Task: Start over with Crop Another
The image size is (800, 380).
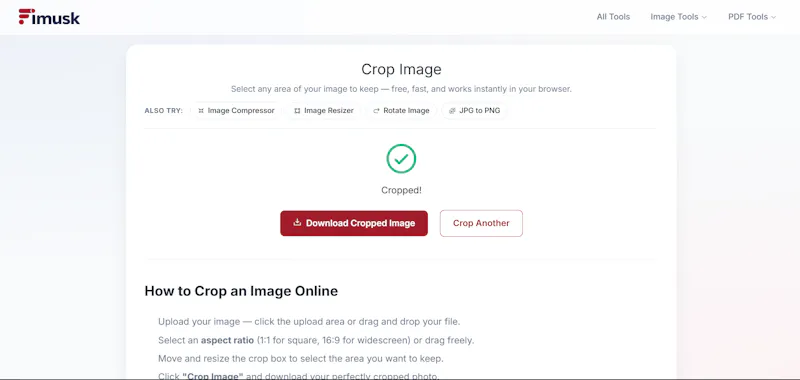Action: [x=481, y=223]
